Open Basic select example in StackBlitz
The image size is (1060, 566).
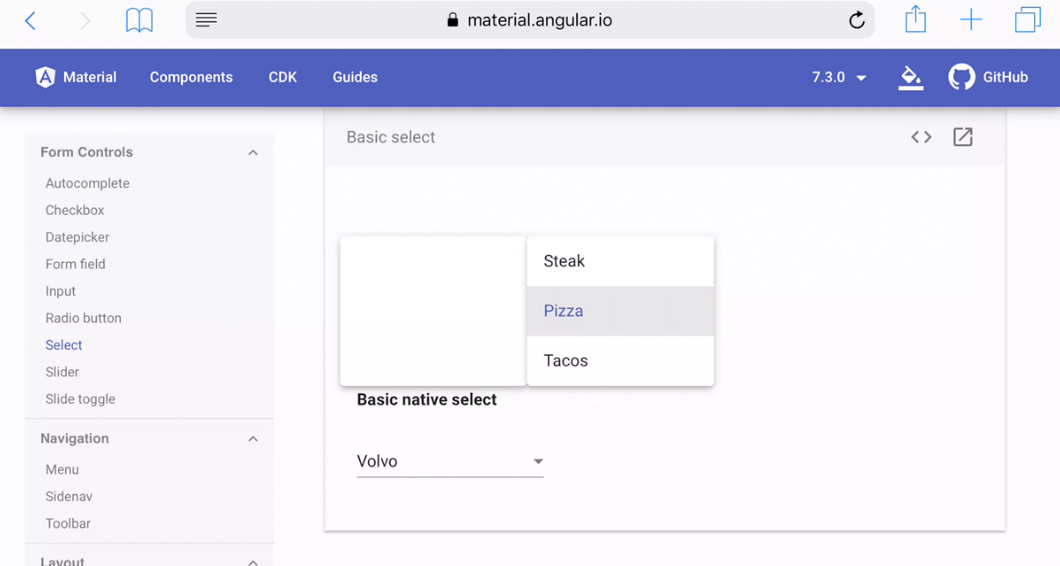pyautogui.click(x=963, y=137)
